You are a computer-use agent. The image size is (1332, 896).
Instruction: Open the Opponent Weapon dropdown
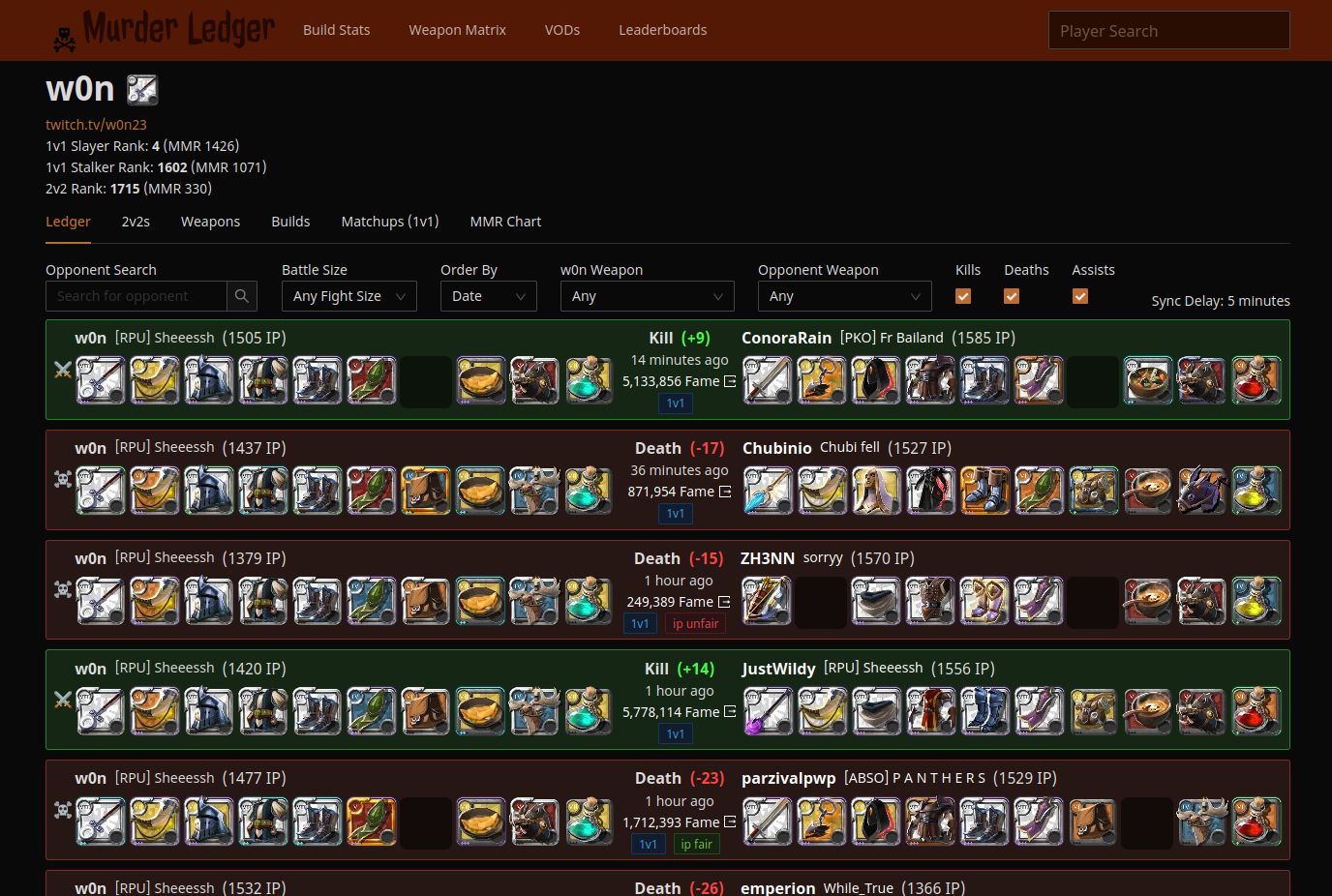click(844, 296)
